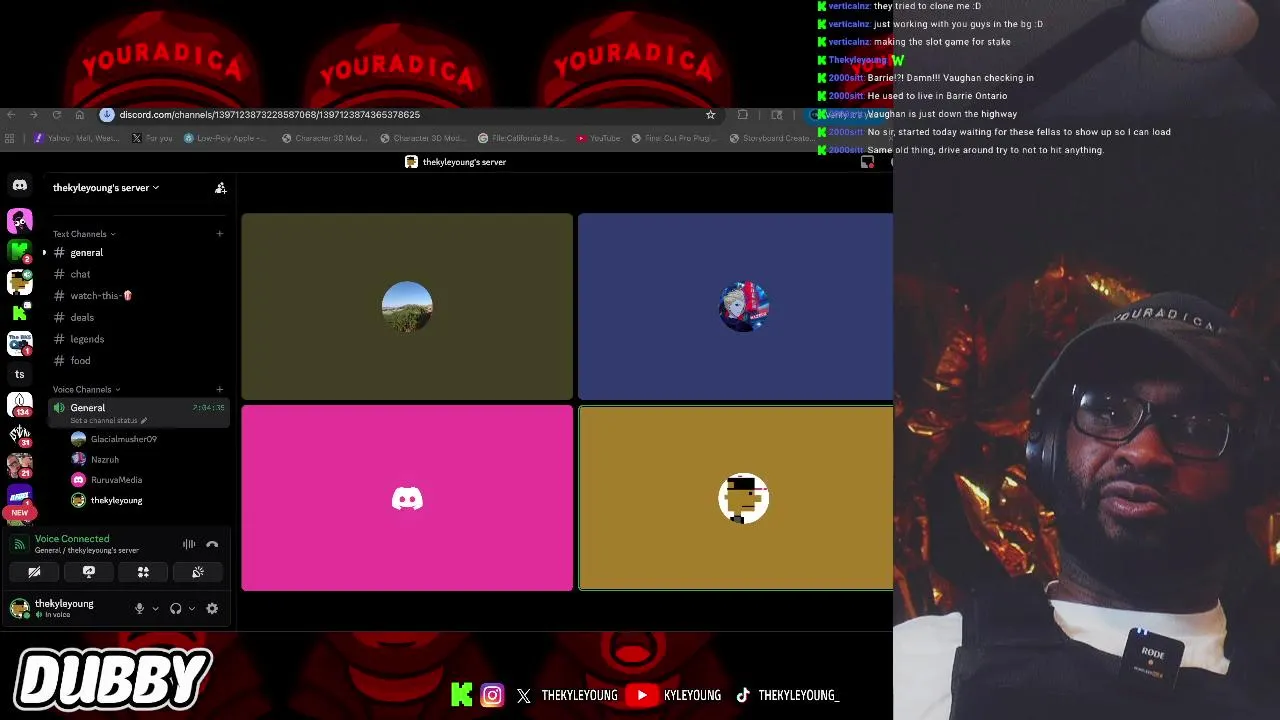Open server icon with 21 badge
This screenshot has width=1280, height=720.
(x=19, y=466)
